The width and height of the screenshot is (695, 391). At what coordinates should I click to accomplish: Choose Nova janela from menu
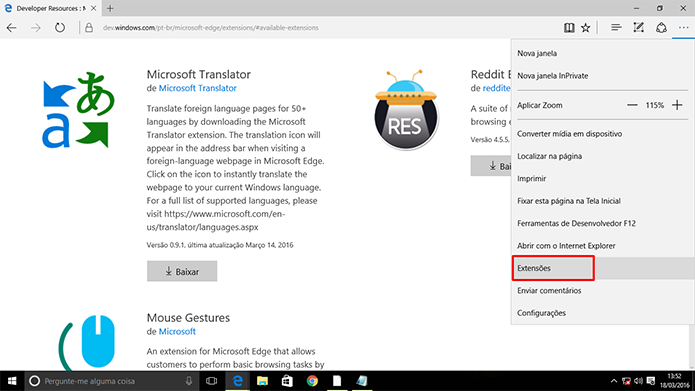click(x=603, y=53)
